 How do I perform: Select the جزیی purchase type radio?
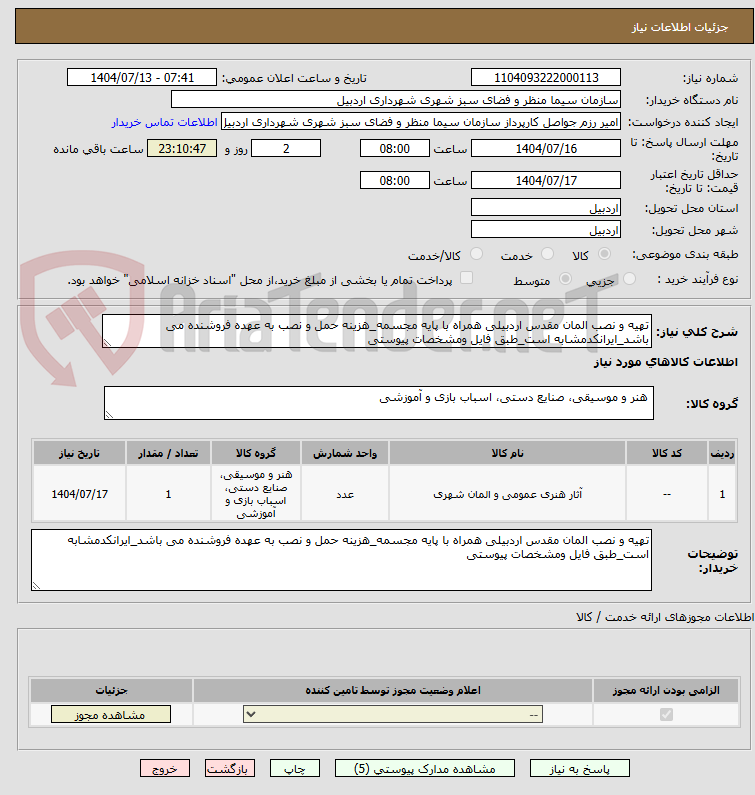629,278
